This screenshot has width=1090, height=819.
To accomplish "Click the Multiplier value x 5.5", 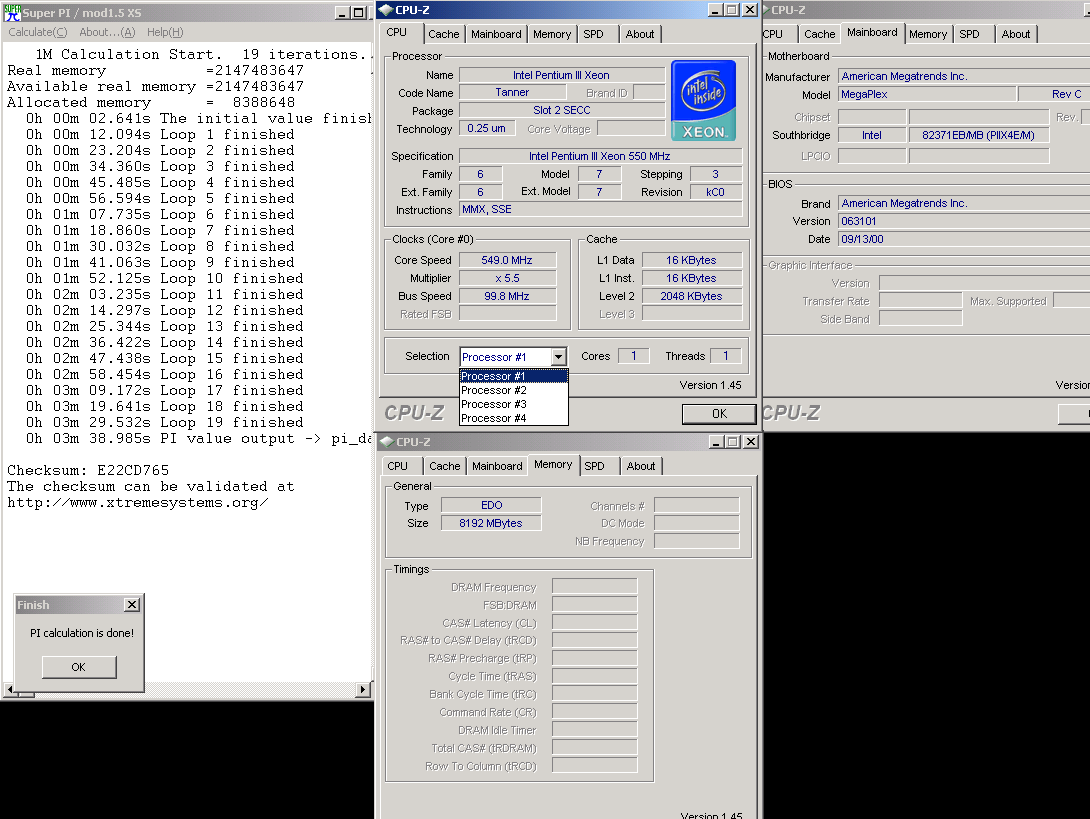I will (507, 278).
